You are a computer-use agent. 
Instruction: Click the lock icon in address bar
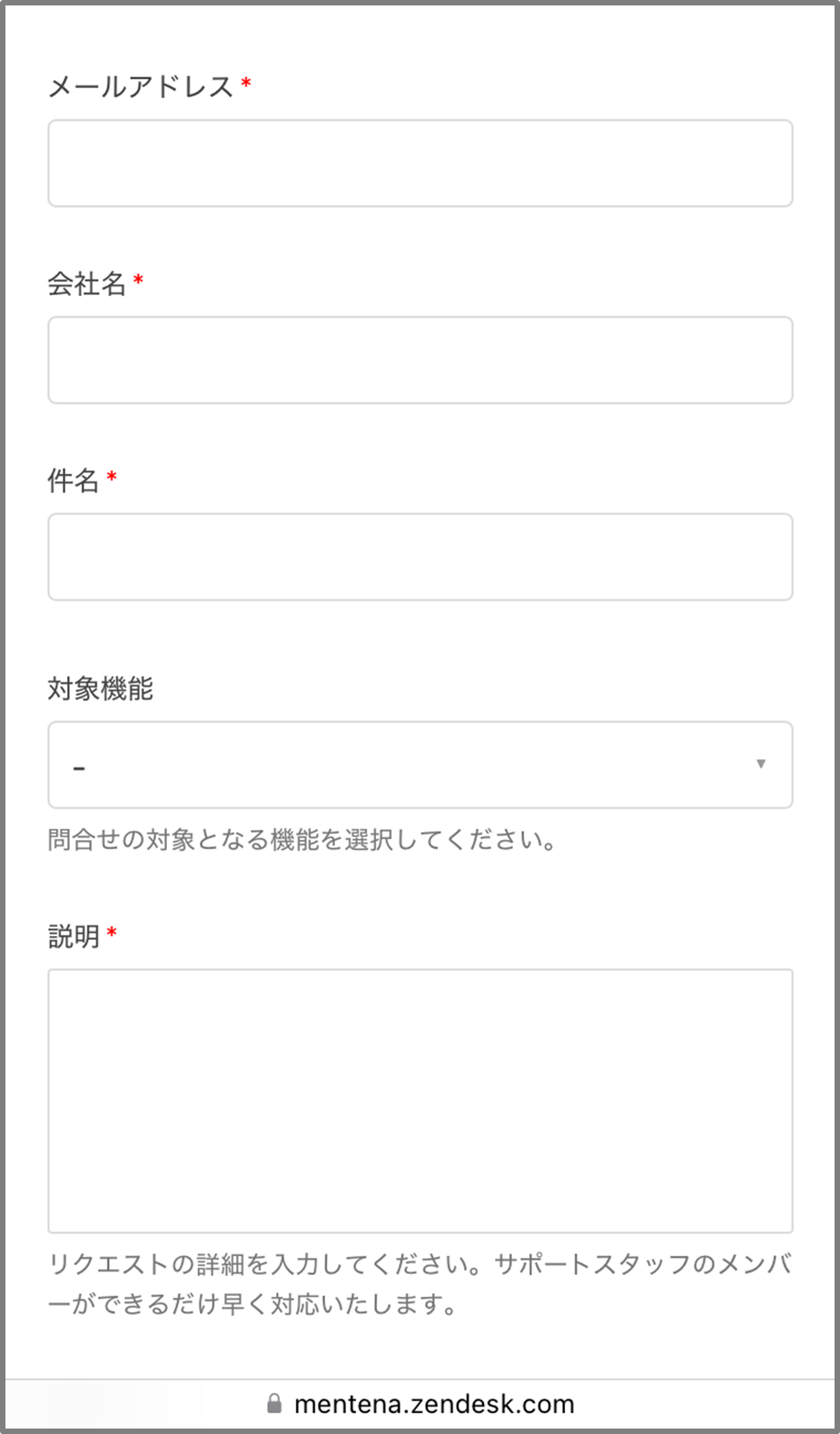point(274,1403)
